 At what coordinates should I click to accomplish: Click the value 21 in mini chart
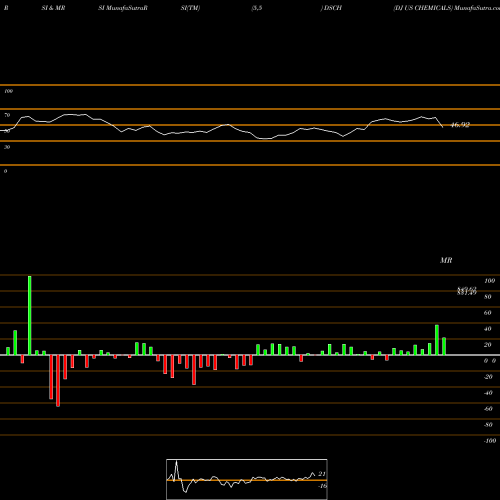click(x=322, y=474)
